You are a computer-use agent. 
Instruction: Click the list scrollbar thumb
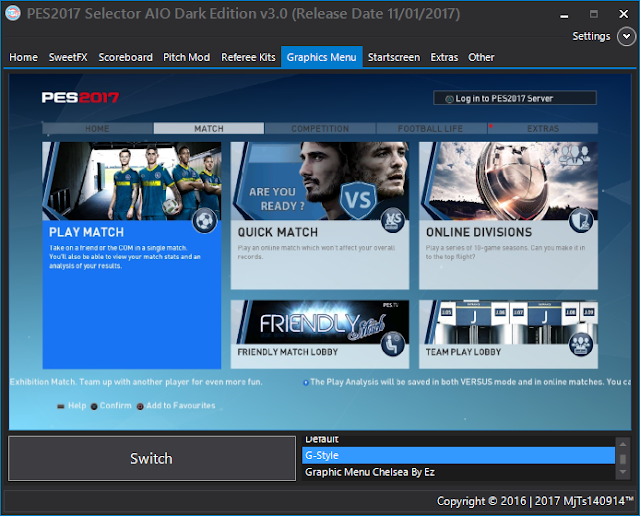coord(623,459)
